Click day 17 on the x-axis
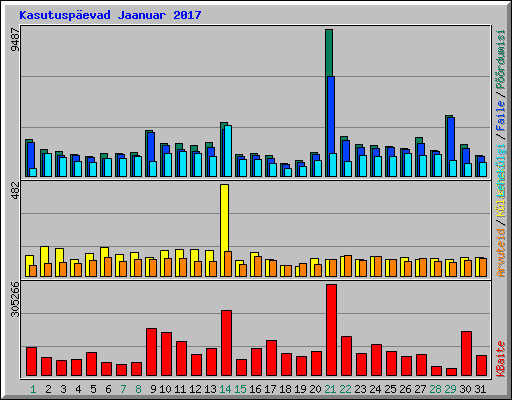The width and height of the screenshot is (512, 400). (270, 389)
